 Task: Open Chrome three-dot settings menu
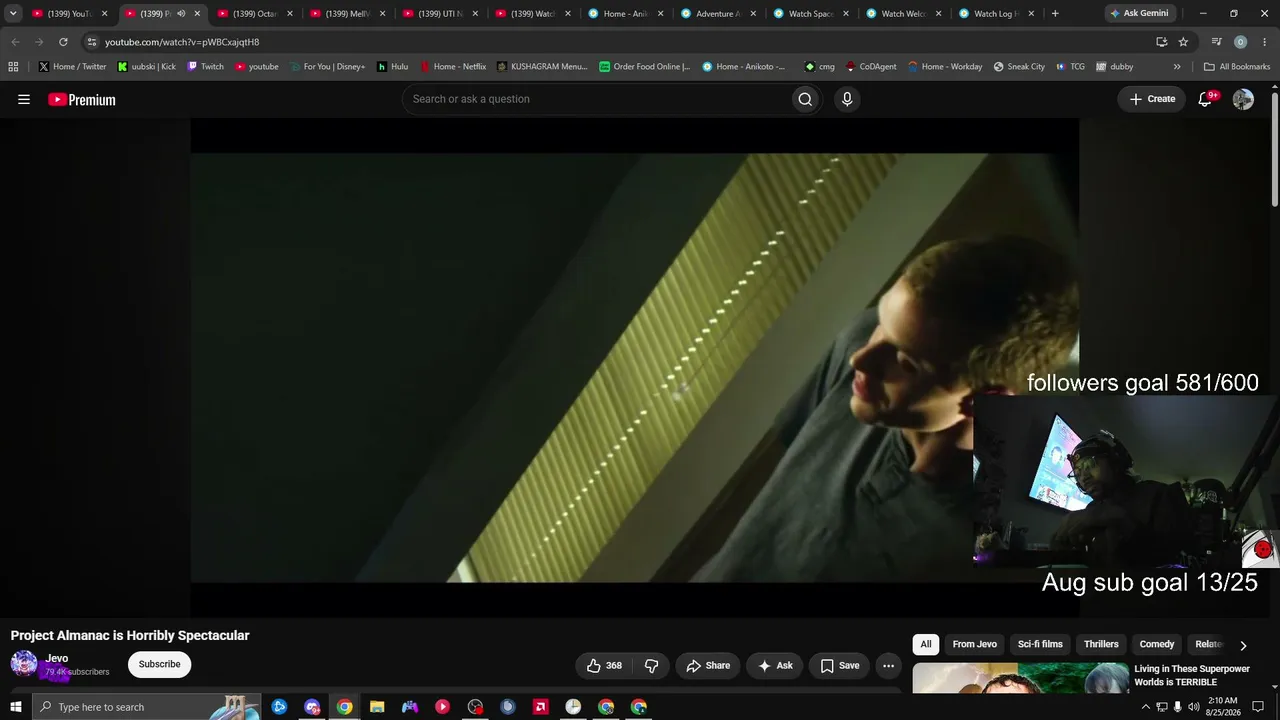1264,42
